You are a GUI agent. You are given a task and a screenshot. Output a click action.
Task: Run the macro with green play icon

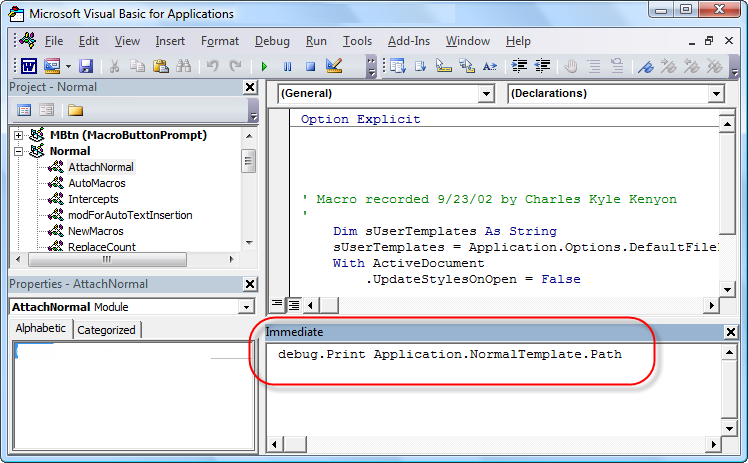tap(264, 66)
